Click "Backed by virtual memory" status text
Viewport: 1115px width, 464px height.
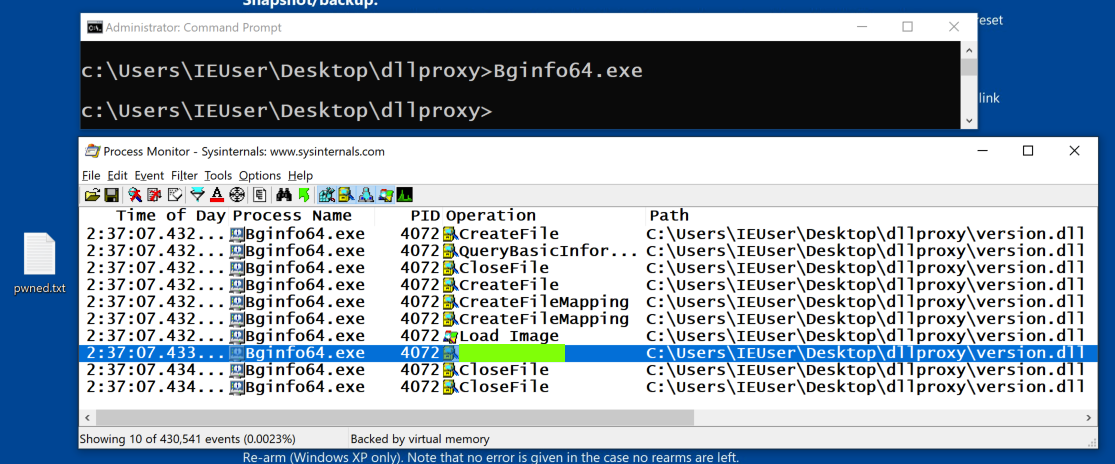[x=420, y=439]
